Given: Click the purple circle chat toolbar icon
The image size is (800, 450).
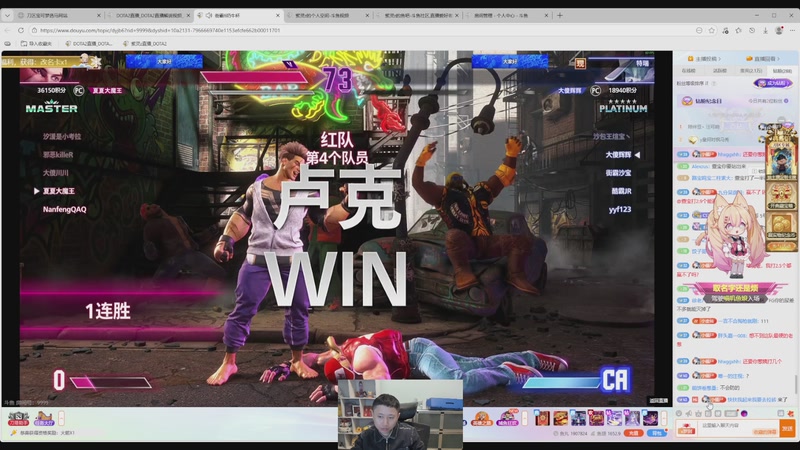Looking at the screenshot, I should tap(744, 413).
